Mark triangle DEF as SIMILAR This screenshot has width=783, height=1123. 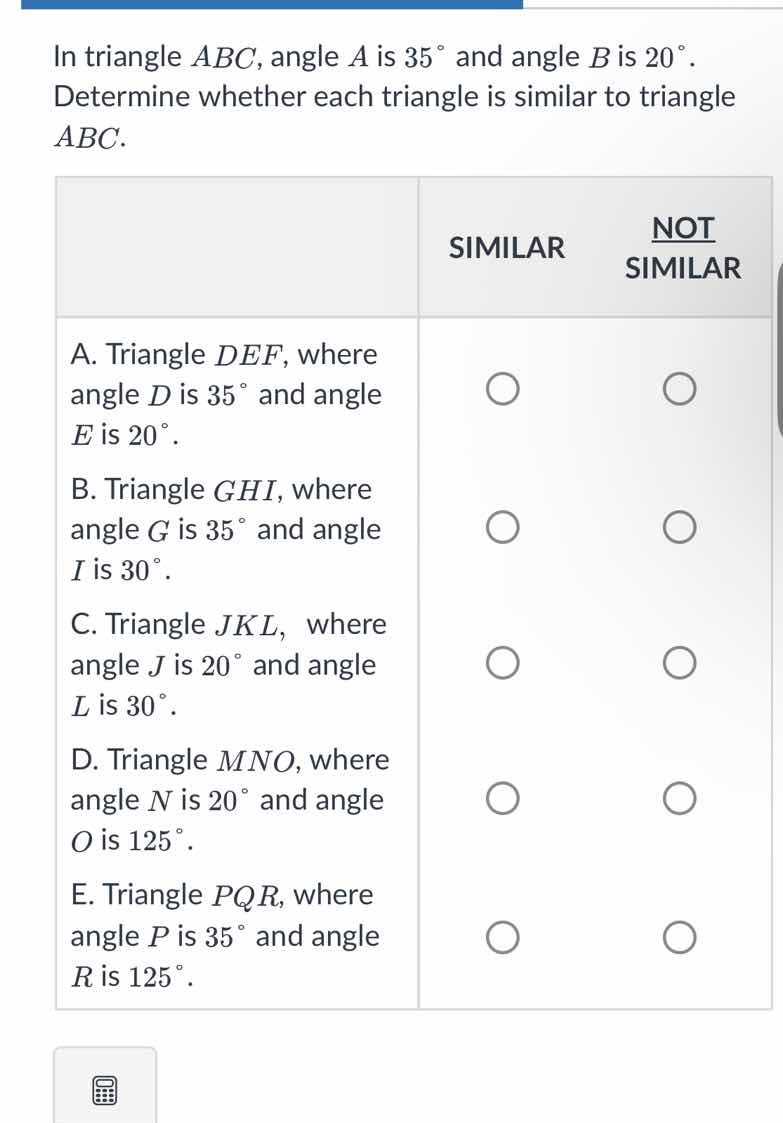point(502,389)
